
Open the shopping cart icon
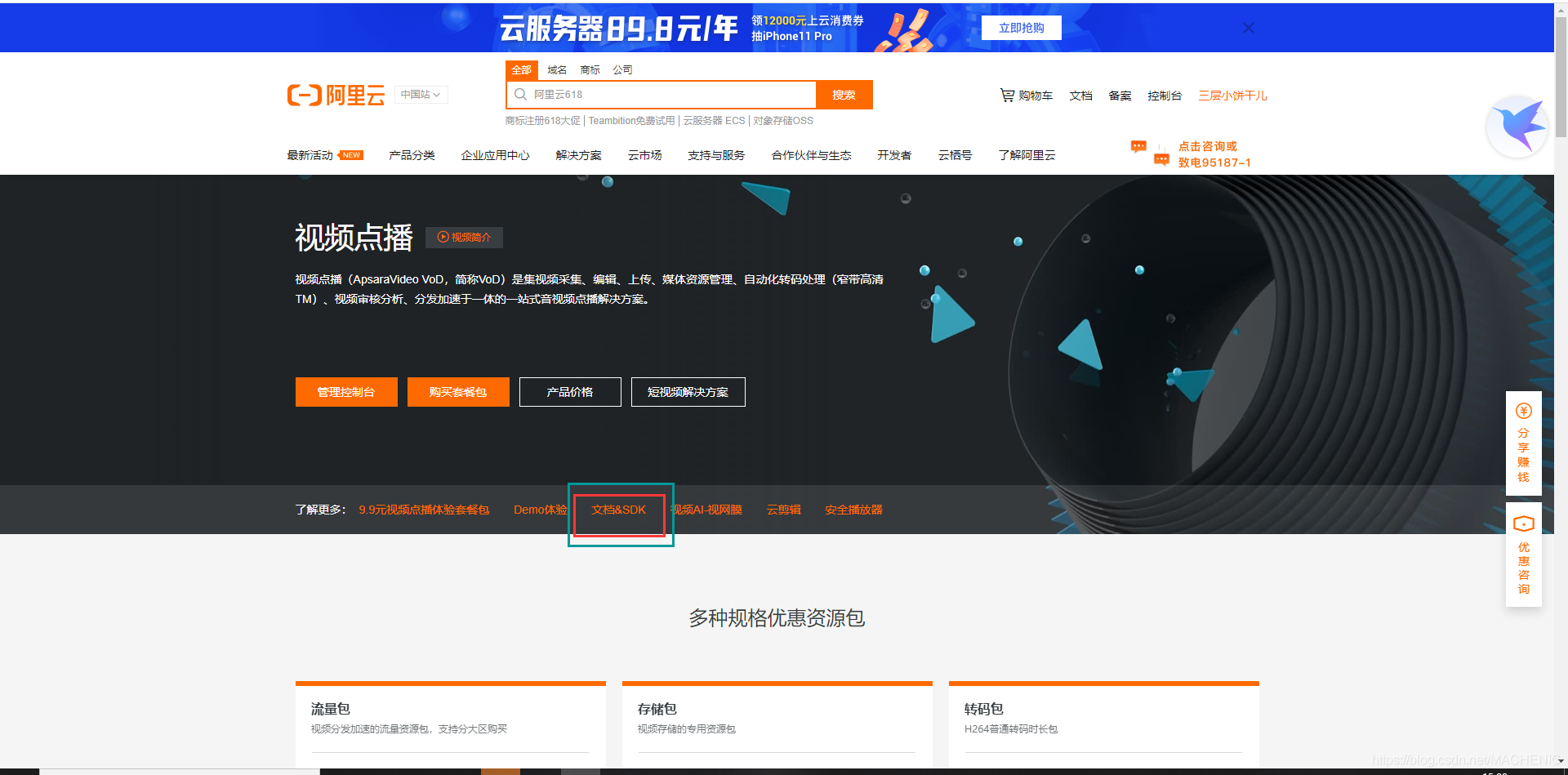tap(1007, 96)
